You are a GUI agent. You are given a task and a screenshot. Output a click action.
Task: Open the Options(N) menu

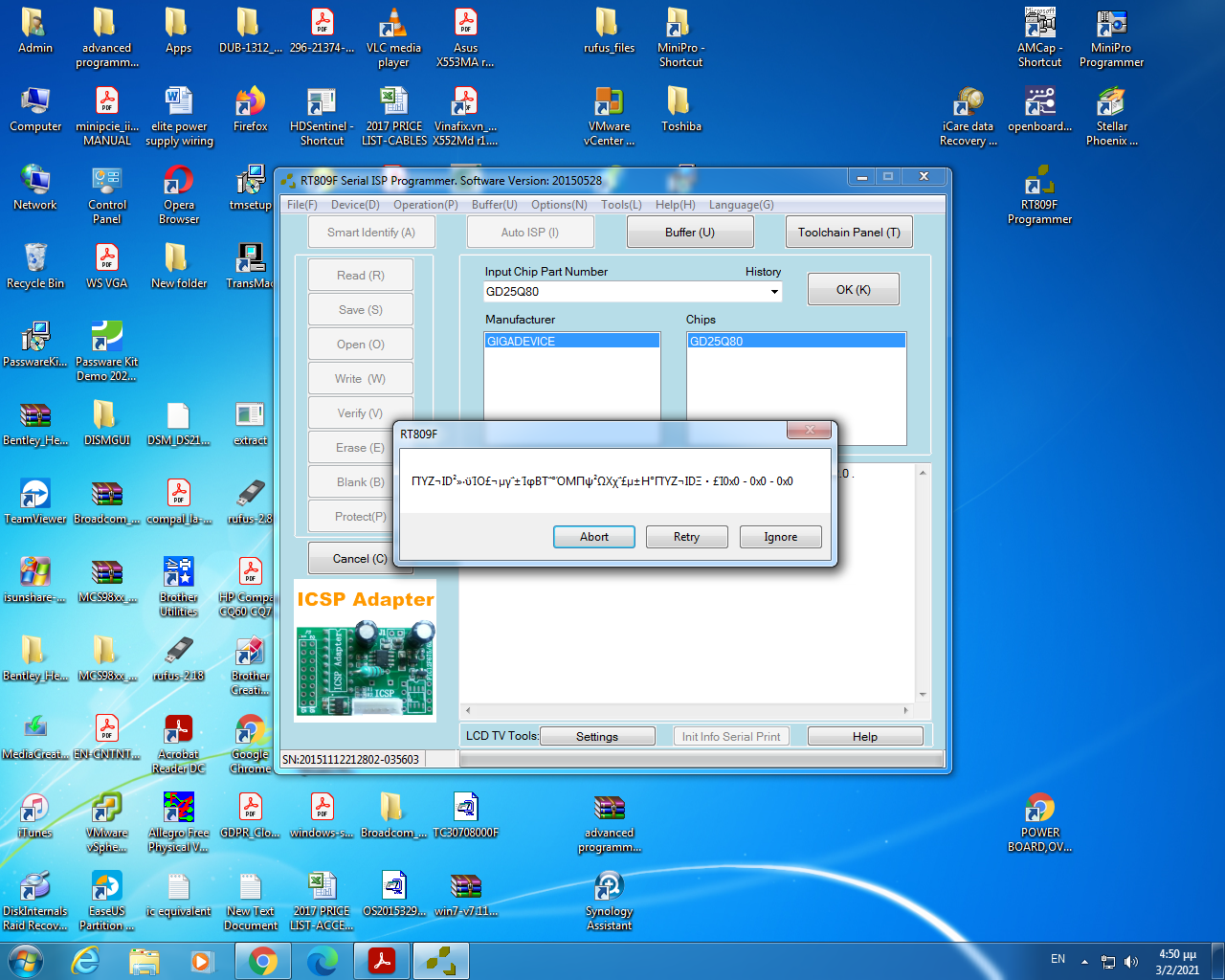pyautogui.click(x=559, y=205)
